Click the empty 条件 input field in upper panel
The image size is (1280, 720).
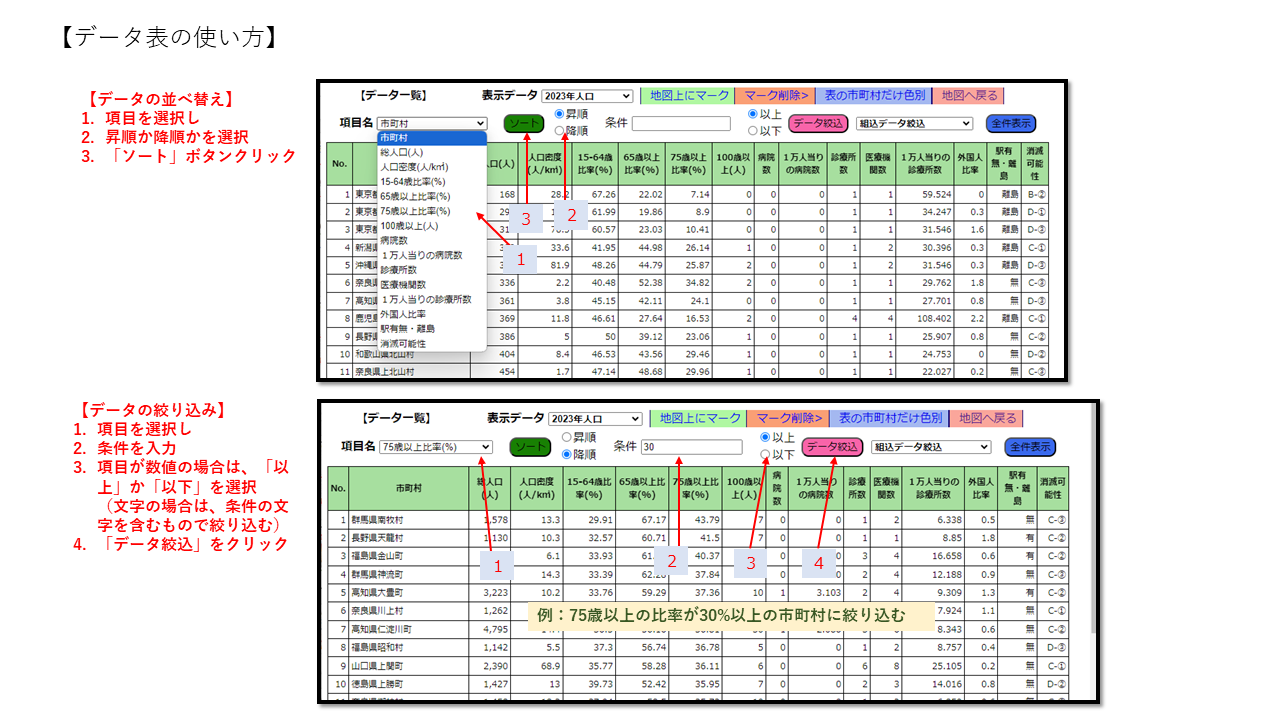(x=681, y=124)
